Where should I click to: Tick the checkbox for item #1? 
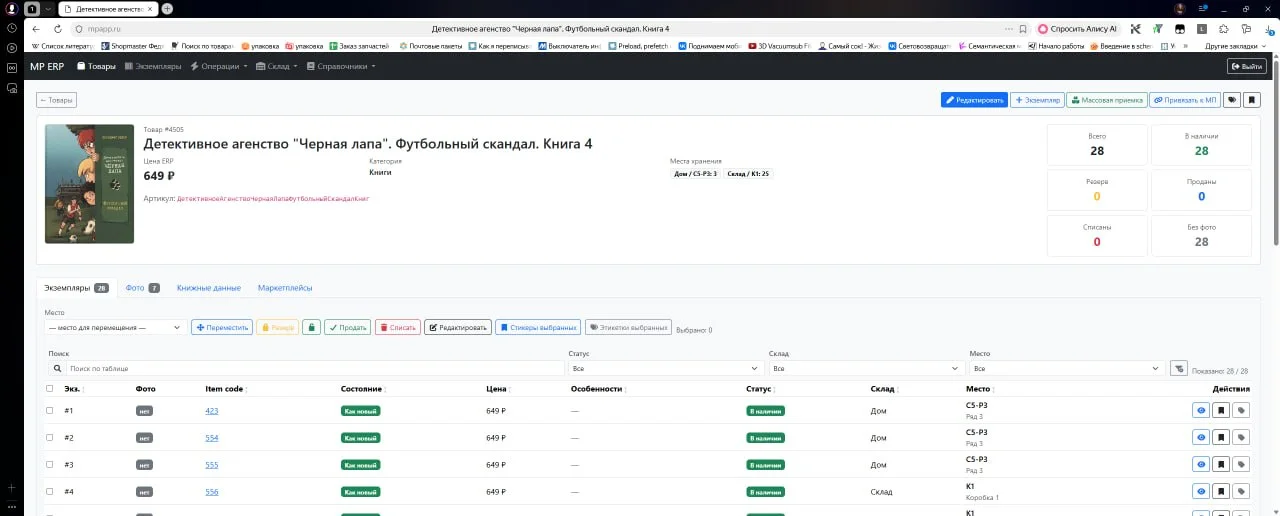(x=50, y=410)
